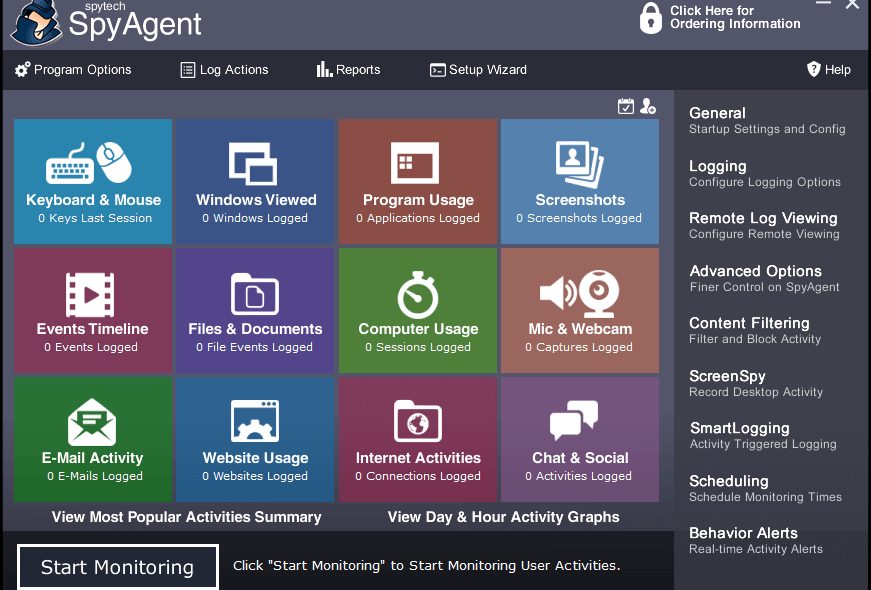Open the Keyboard & Mouse log tile
871x590 pixels.
93,181
